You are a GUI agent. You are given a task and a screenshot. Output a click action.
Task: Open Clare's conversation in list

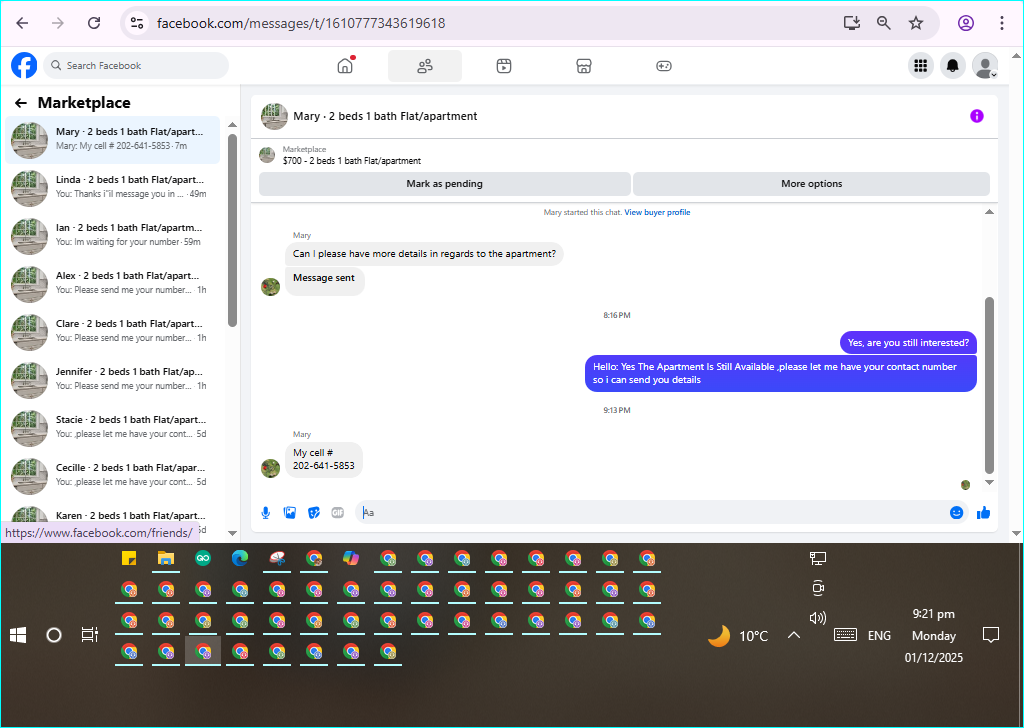click(x=113, y=332)
